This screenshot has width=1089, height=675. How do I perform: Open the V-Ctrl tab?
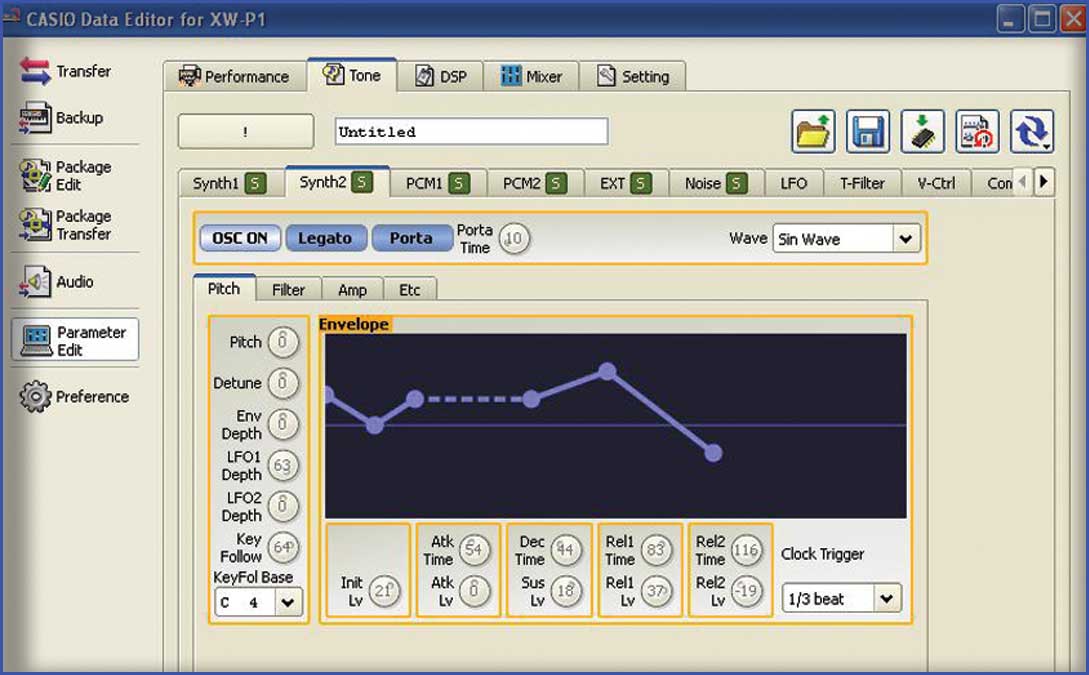[936, 183]
